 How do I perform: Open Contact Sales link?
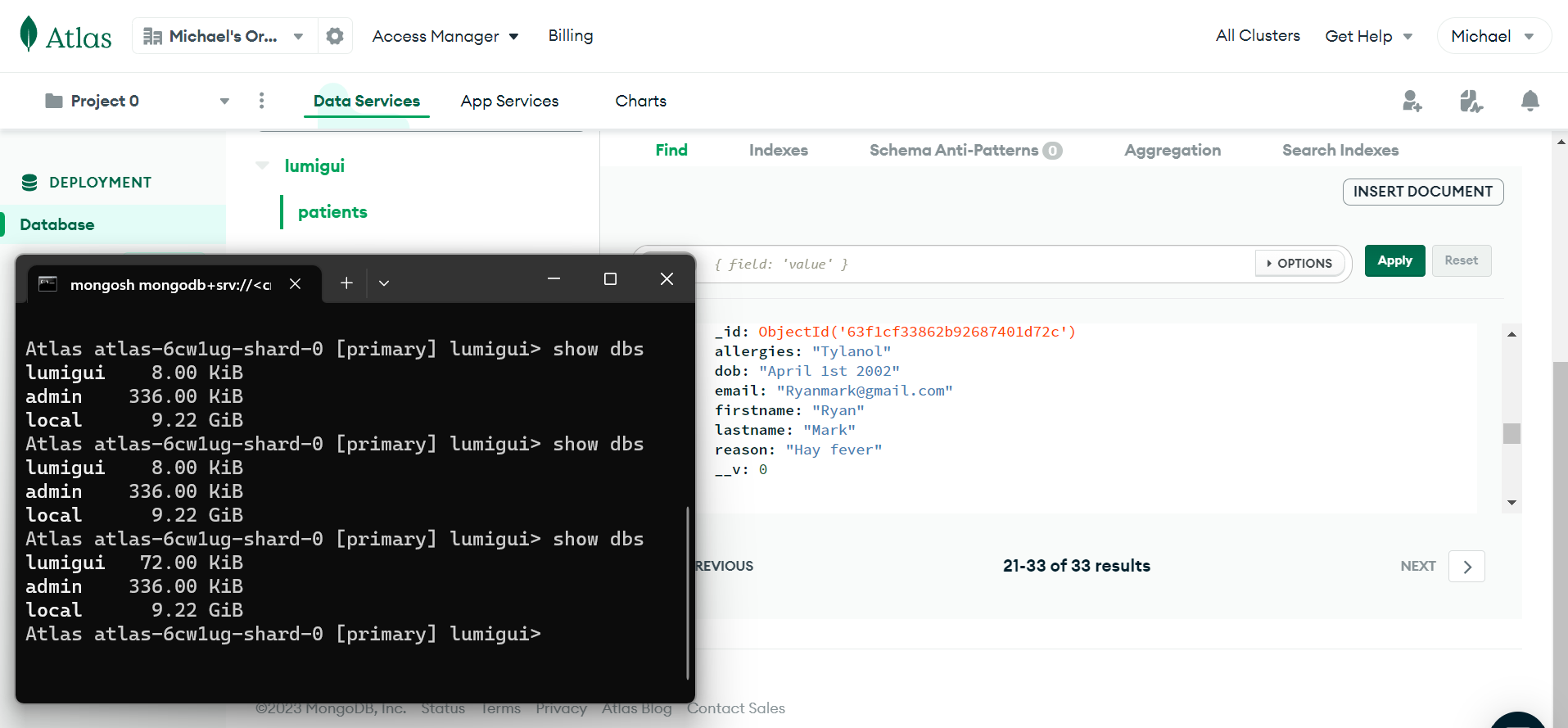[x=736, y=708]
